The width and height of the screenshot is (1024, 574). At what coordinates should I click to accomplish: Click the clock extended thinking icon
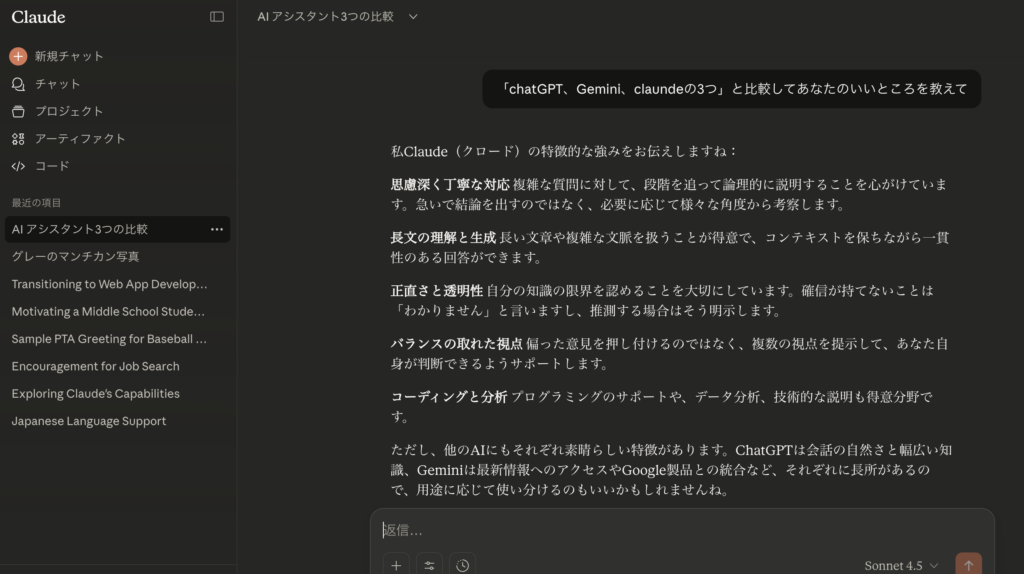tap(462, 565)
